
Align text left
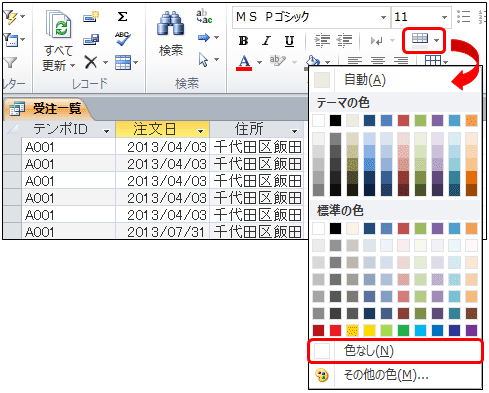click(x=355, y=61)
